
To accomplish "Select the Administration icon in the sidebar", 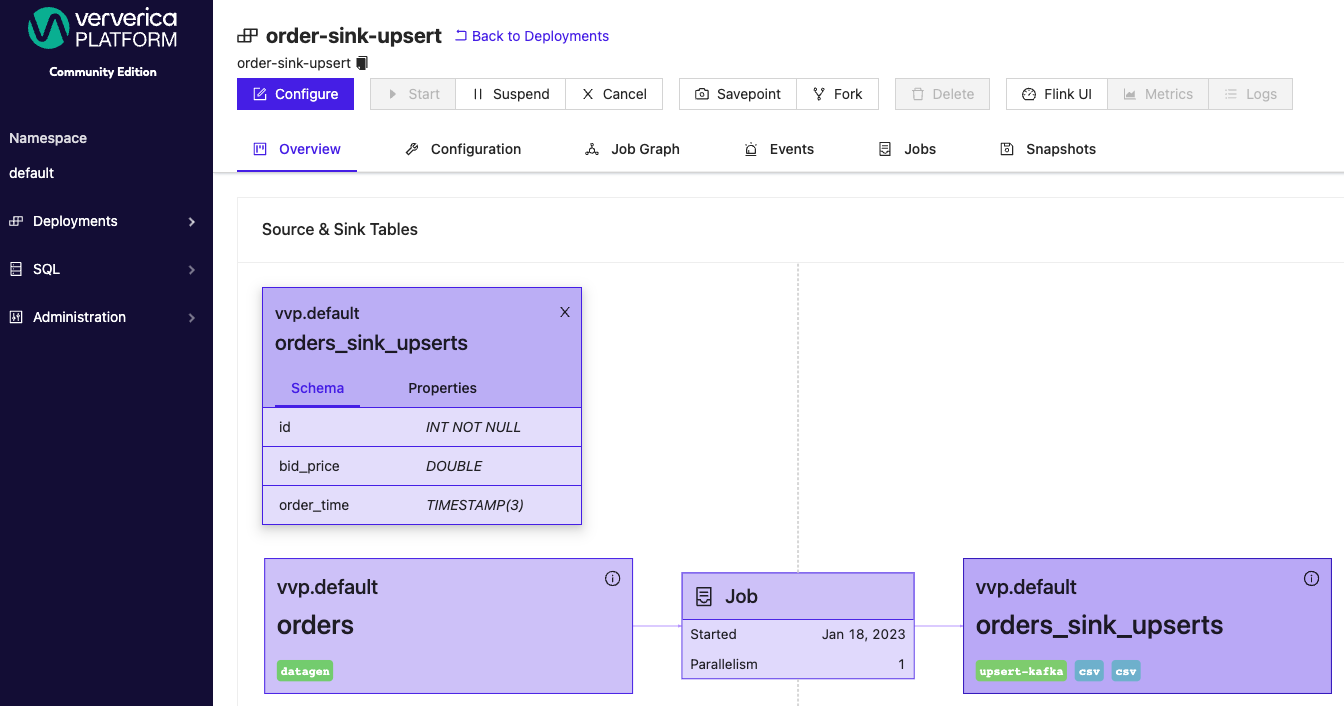I will pyautogui.click(x=15, y=317).
